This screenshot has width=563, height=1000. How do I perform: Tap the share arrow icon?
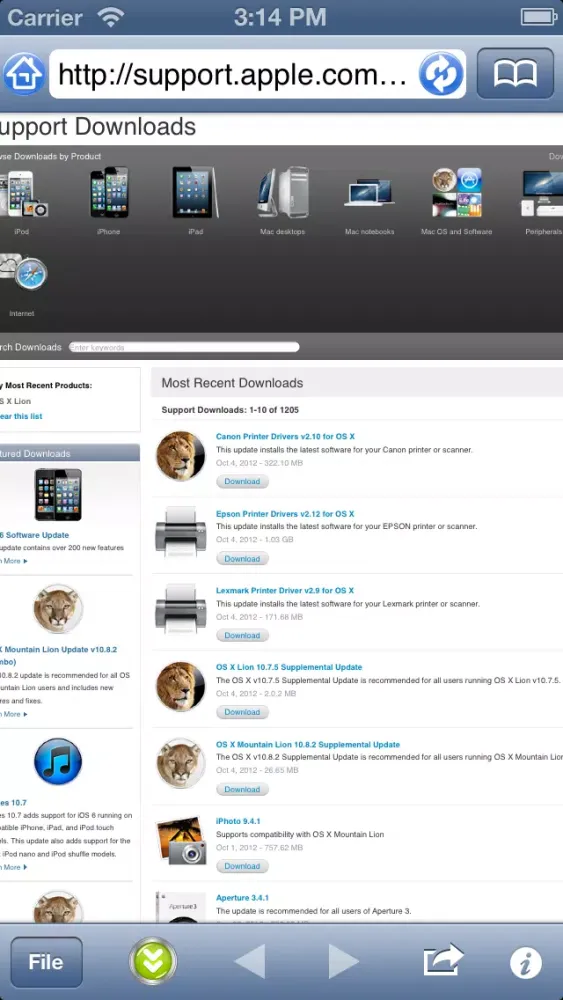[443, 960]
